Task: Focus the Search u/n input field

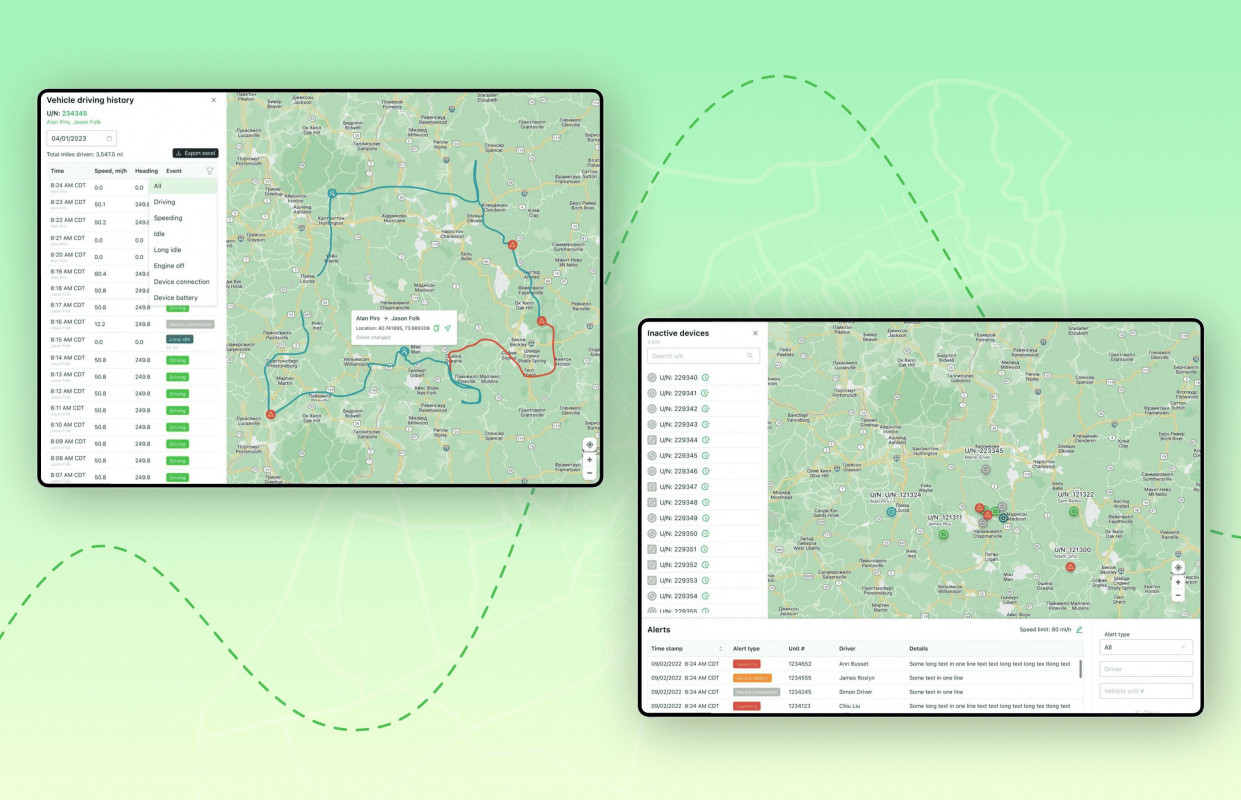Action: point(697,356)
